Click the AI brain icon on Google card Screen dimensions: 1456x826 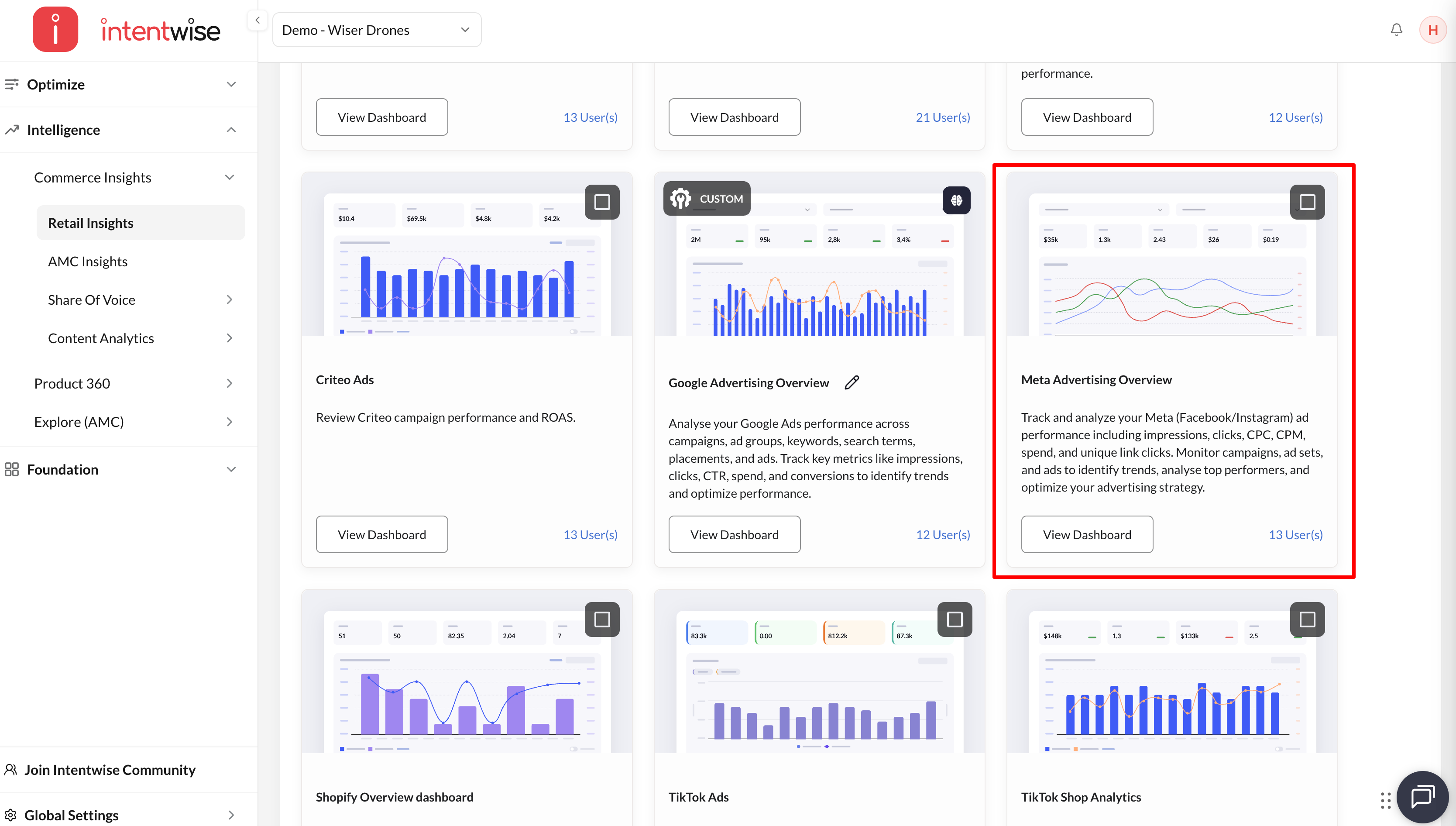[957, 200]
